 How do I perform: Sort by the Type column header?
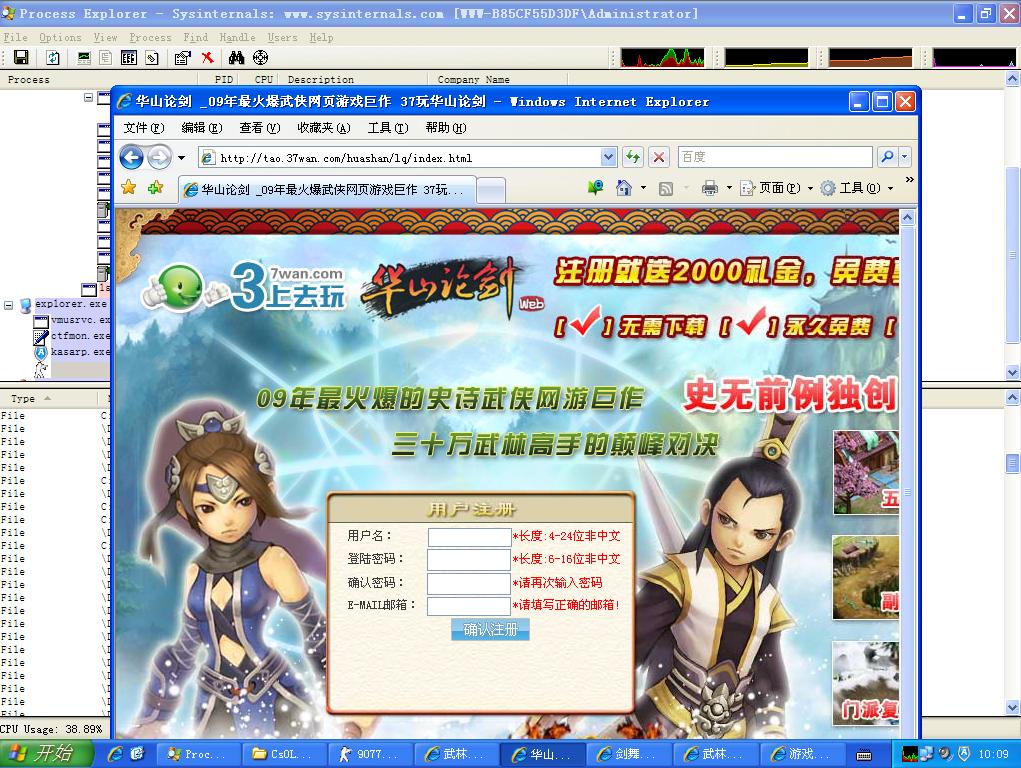click(49, 398)
